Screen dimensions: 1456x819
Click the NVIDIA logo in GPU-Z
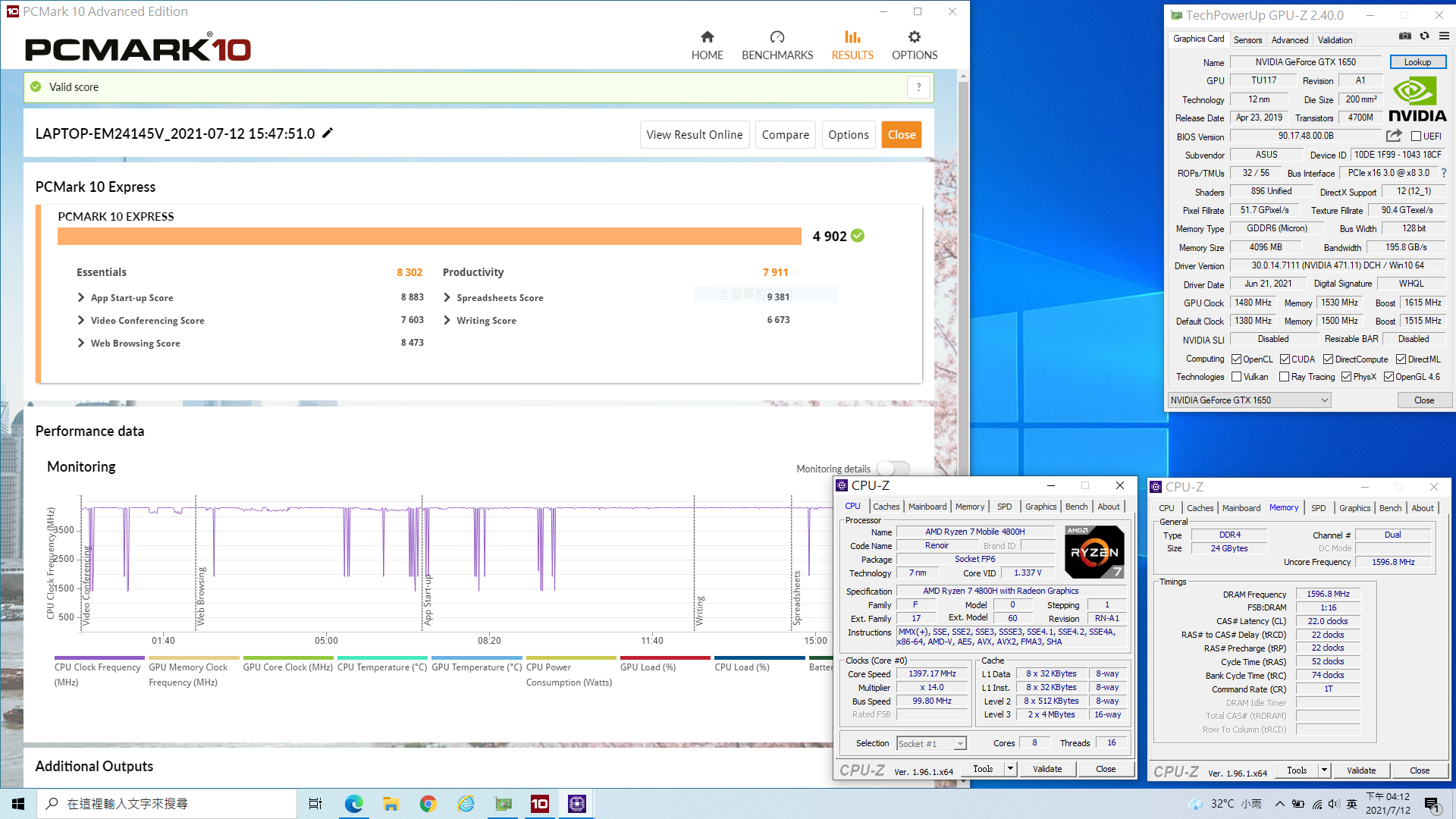[x=1417, y=99]
